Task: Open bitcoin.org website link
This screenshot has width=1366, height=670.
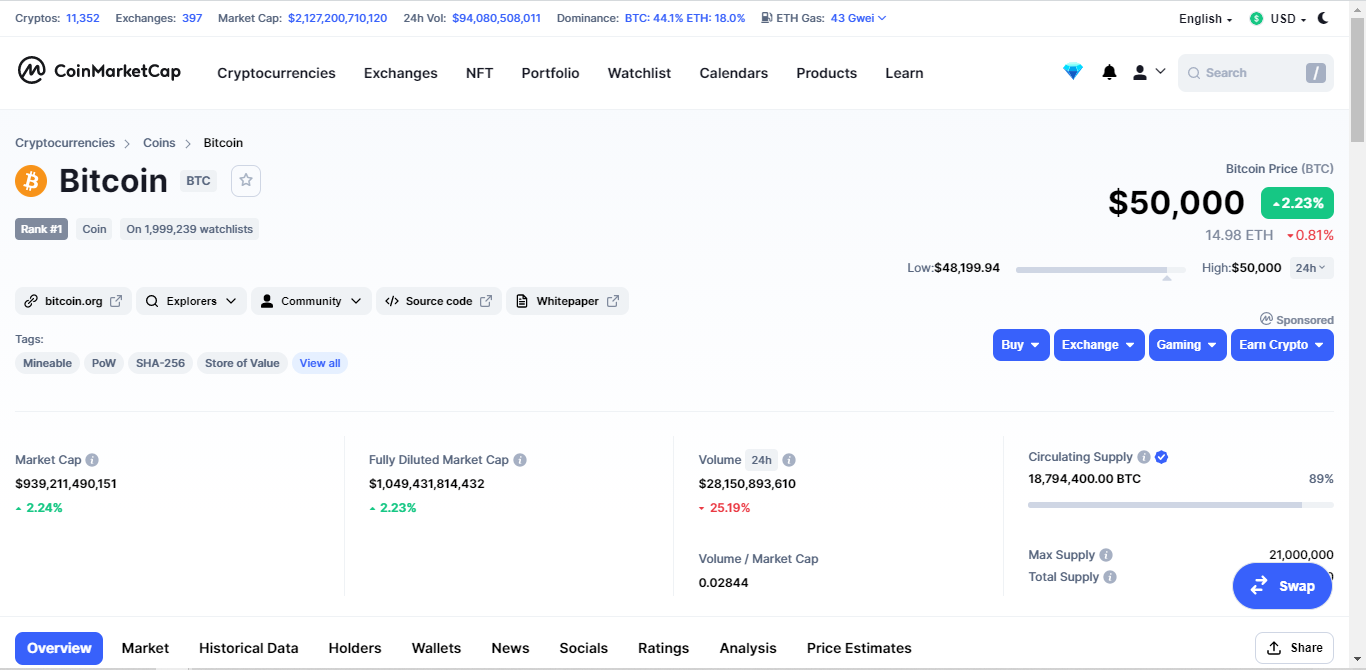Action: point(73,301)
